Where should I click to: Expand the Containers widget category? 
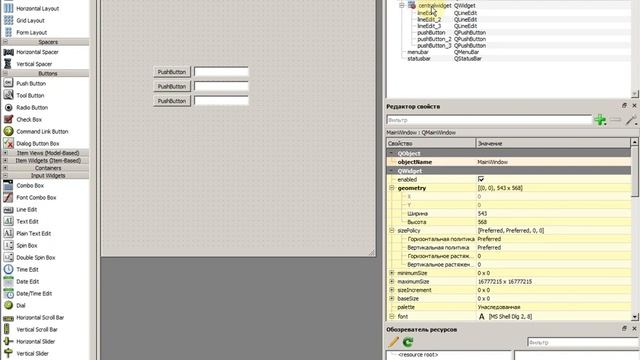5,168
